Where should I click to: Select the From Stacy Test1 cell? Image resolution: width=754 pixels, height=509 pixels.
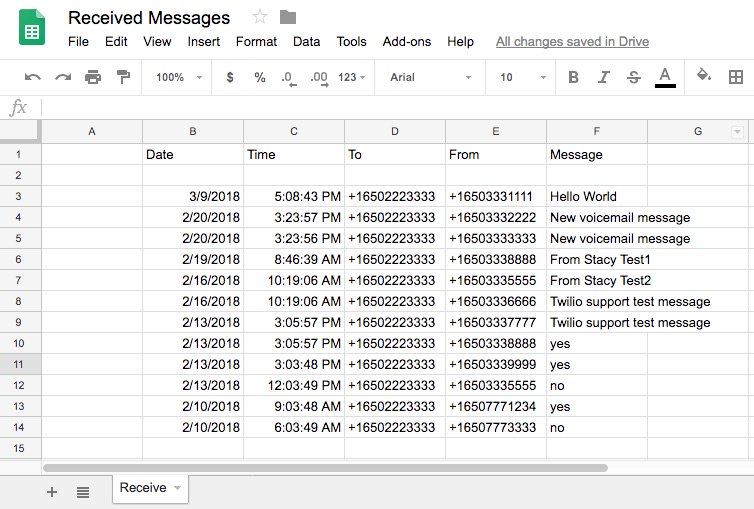(x=597, y=260)
